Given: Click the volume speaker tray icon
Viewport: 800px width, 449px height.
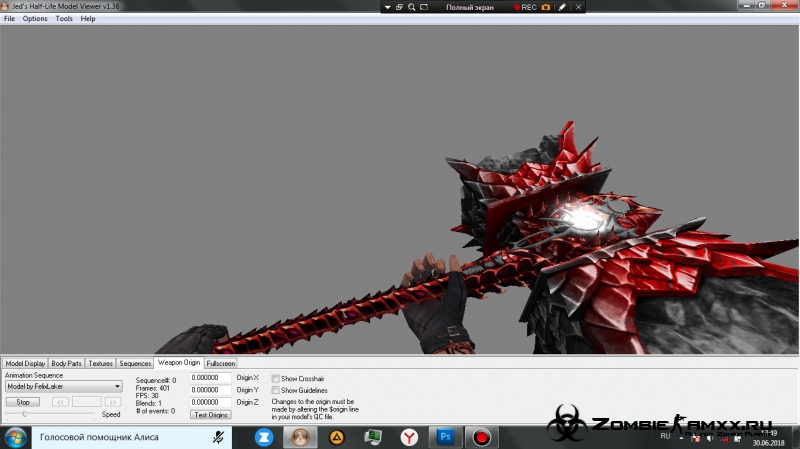Looking at the screenshot, I should [x=710, y=439].
